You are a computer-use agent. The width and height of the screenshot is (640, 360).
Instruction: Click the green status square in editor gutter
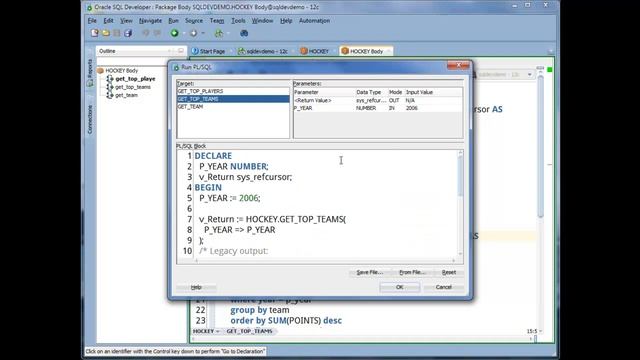tap(549, 70)
